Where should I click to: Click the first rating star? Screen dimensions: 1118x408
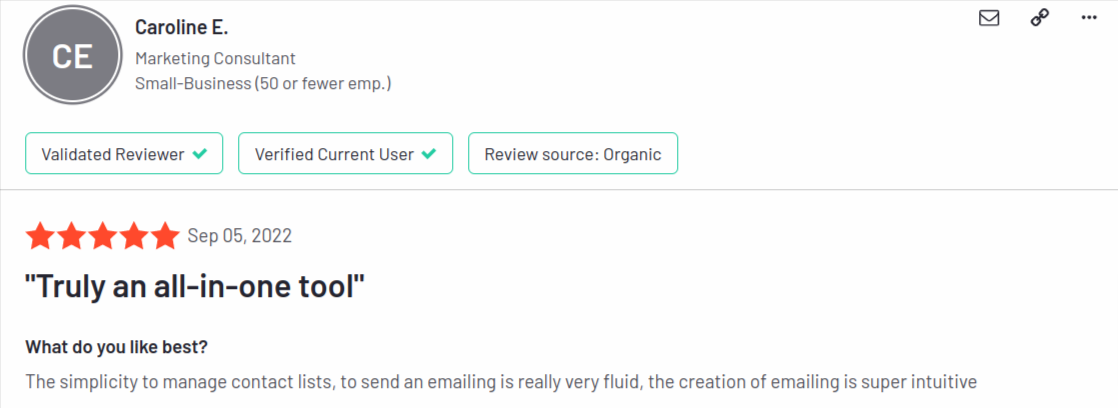pos(42,237)
